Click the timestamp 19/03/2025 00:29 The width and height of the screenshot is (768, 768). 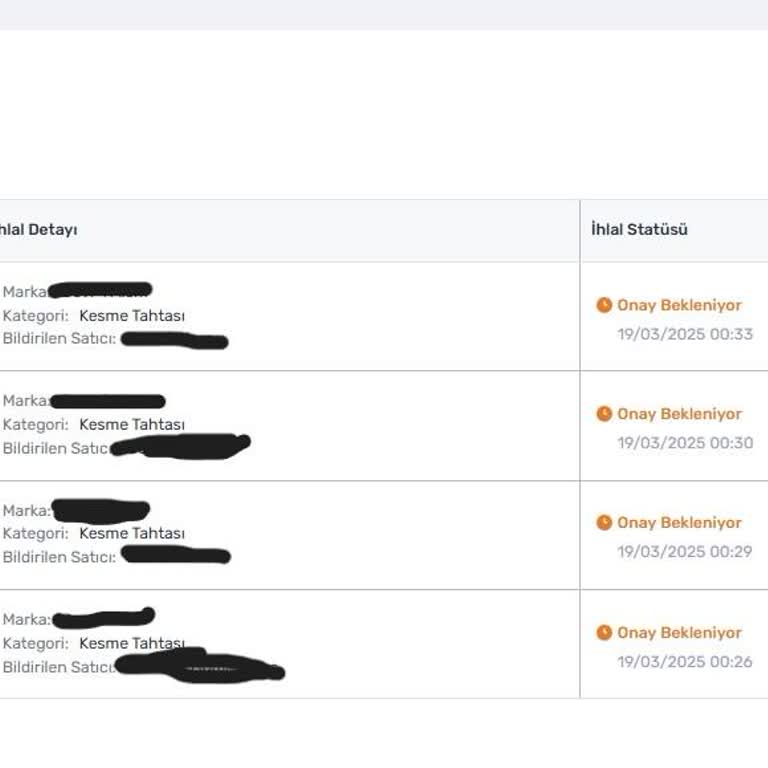[x=684, y=552]
